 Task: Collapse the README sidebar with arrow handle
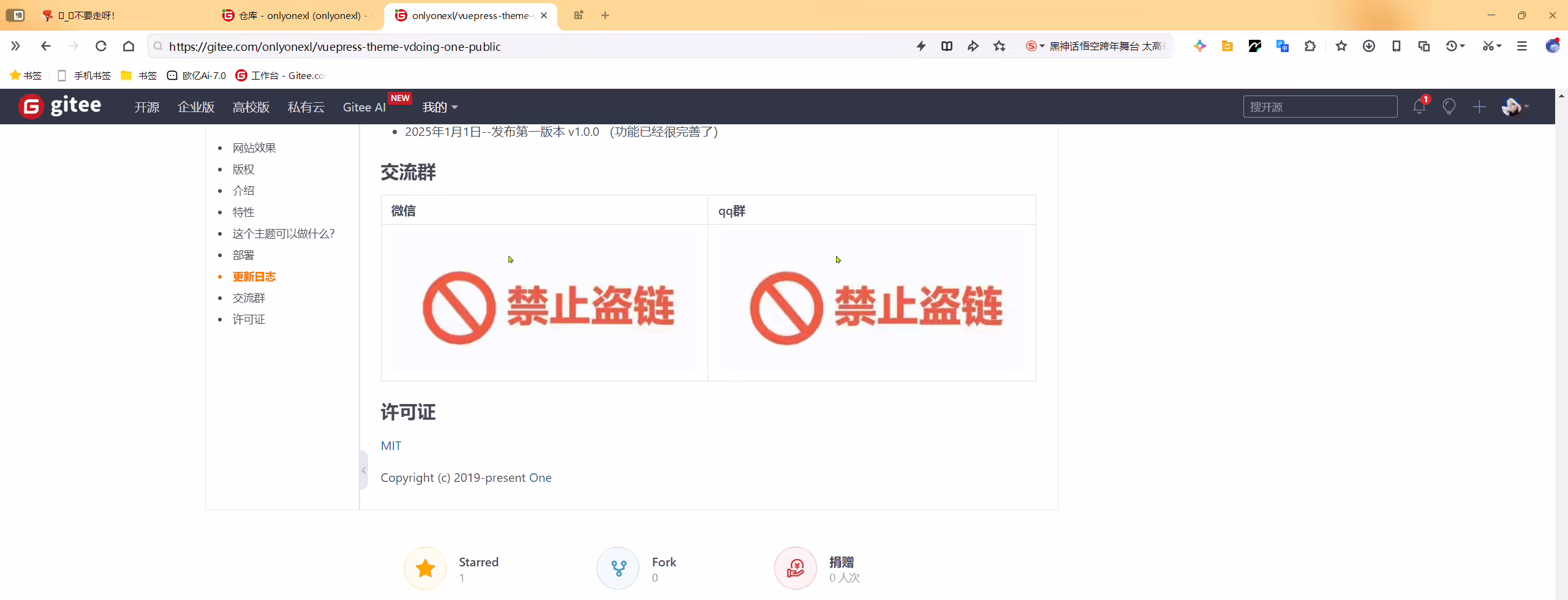tap(364, 470)
